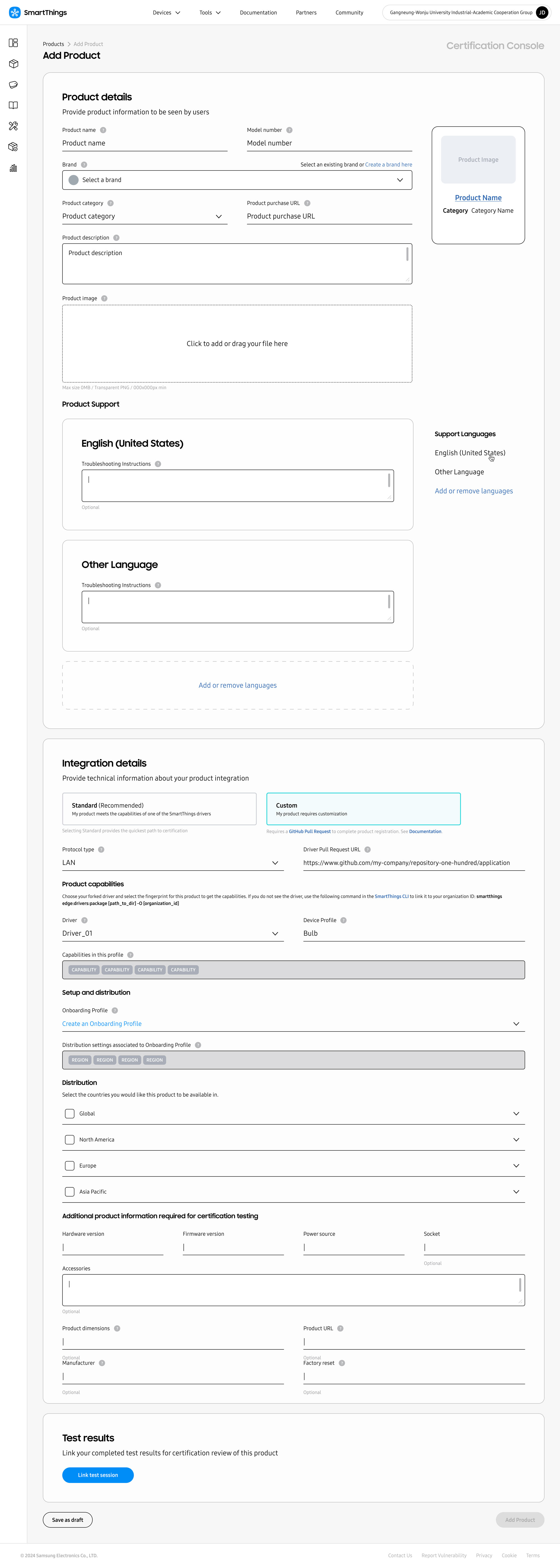Open the Protocol type LAN dropdown
560x1568 pixels.
(173, 862)
